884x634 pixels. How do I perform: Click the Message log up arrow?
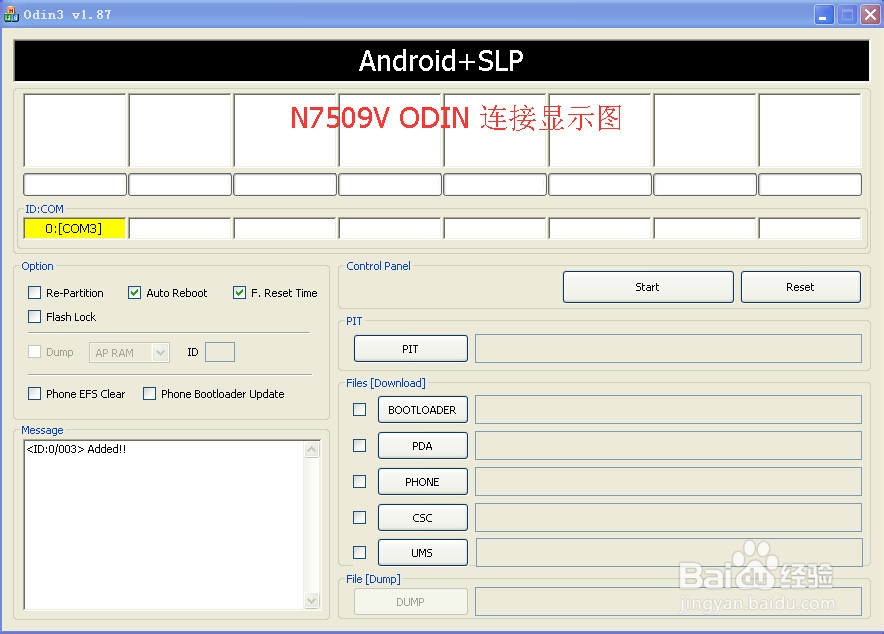tap(311, 450)
